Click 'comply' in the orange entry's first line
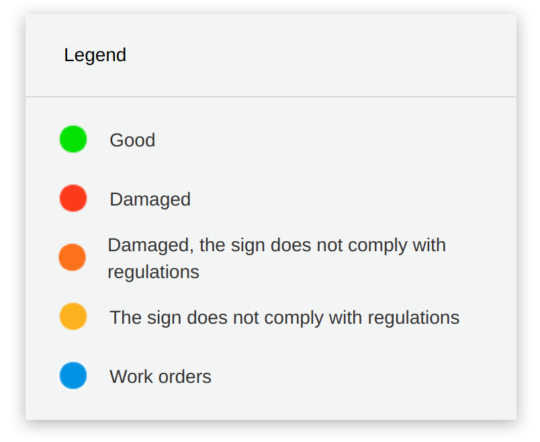Viewport: 540px width, 442px height. [x=377, y=246]
